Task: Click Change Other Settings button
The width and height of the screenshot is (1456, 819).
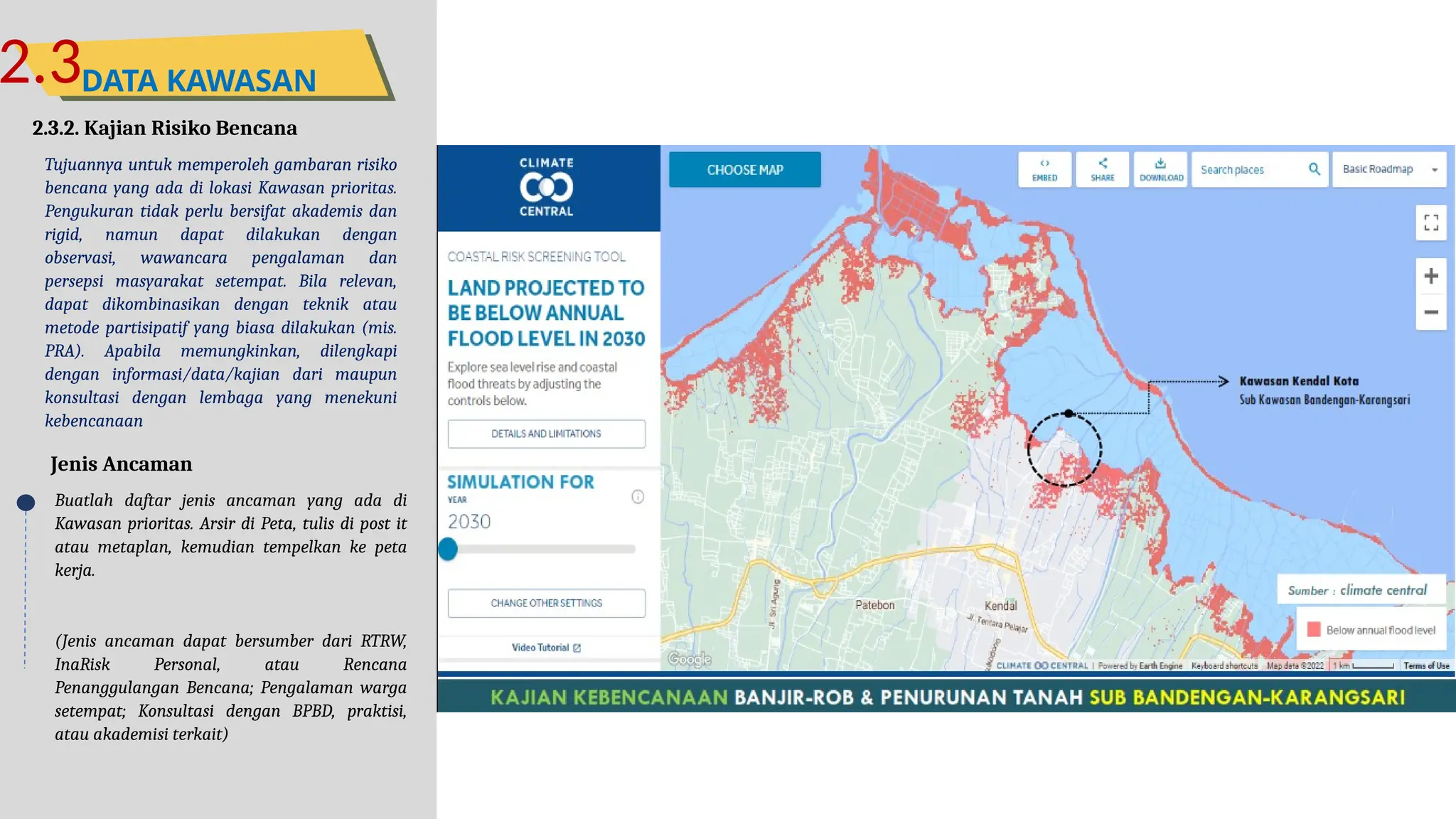Action: click(546, 603)
